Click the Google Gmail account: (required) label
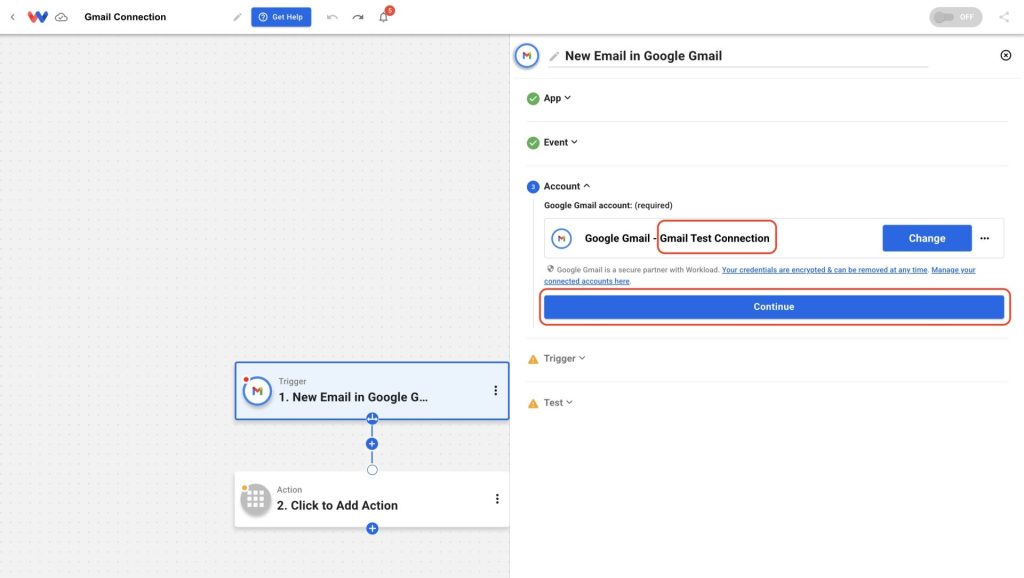The image size is (1024, 578). (x=608, y=205)
